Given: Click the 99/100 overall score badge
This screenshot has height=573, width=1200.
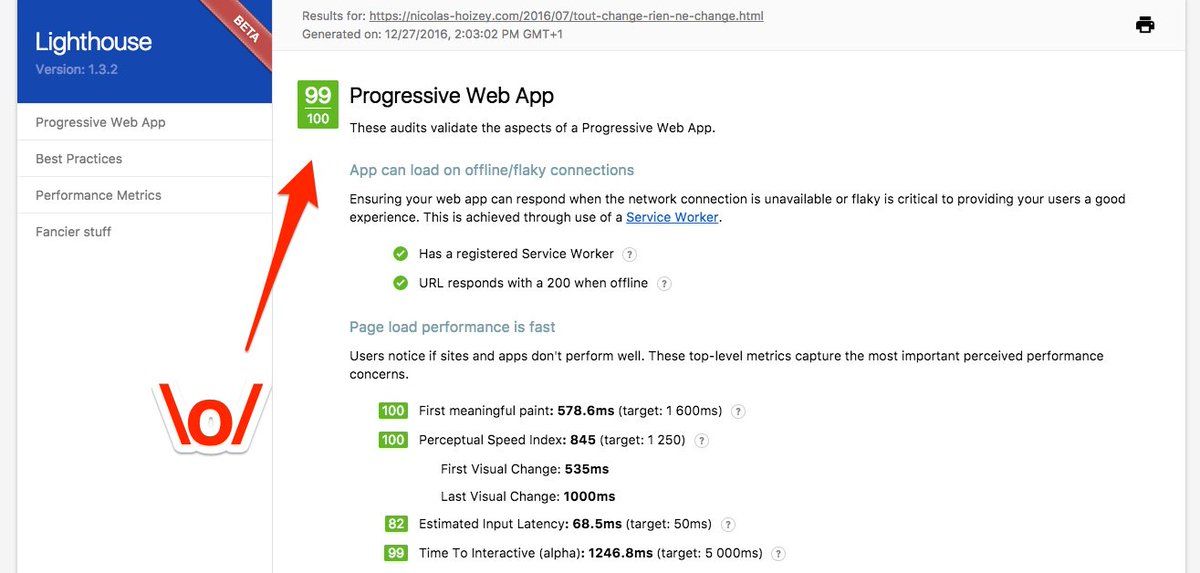Looking at the screenshot, I should (318, 105).
